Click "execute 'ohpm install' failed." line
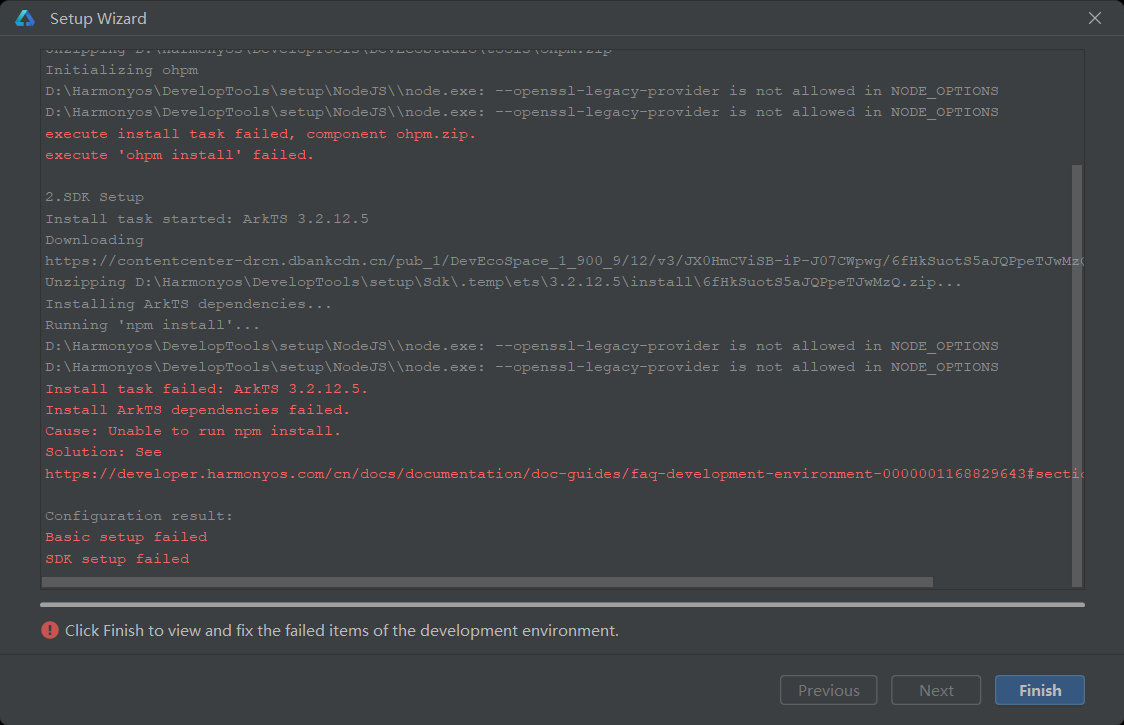Screen dimensions: 1124x725 click(179, 155)
